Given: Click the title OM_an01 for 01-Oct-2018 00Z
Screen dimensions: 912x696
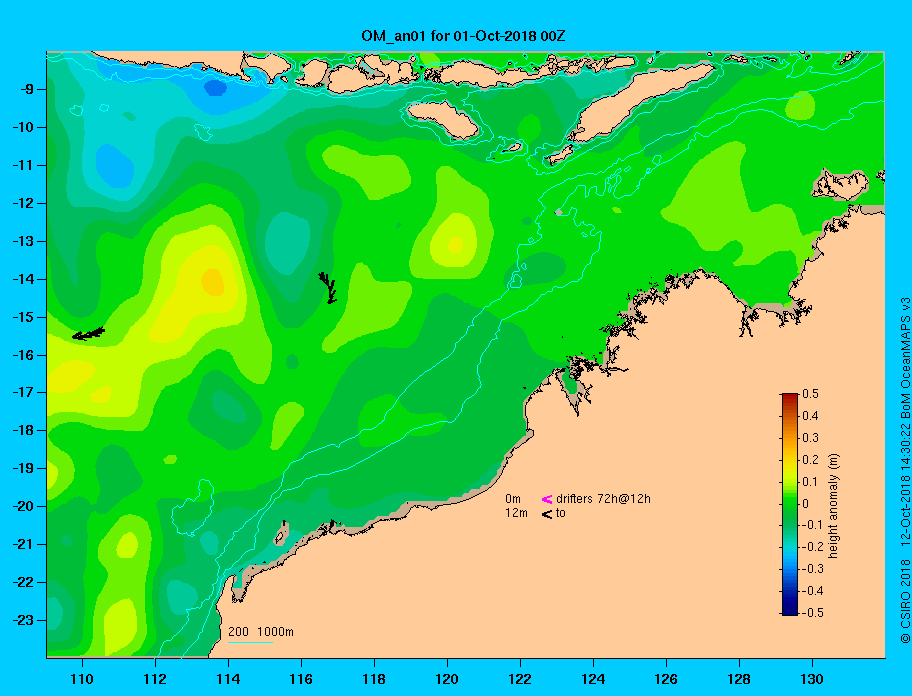Looking at the screenshot, I should [463, 36].
